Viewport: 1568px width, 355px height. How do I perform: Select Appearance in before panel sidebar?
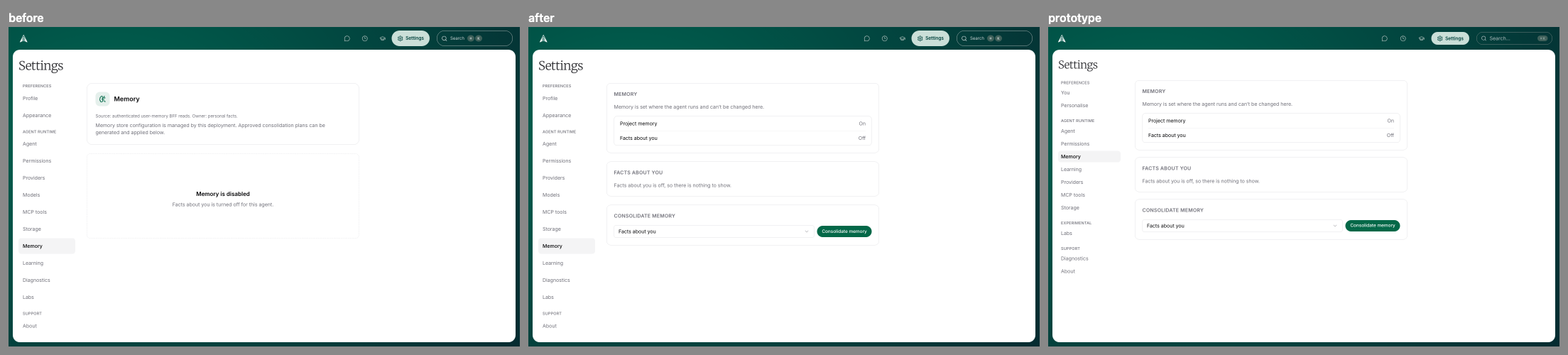tap(47, 116)
